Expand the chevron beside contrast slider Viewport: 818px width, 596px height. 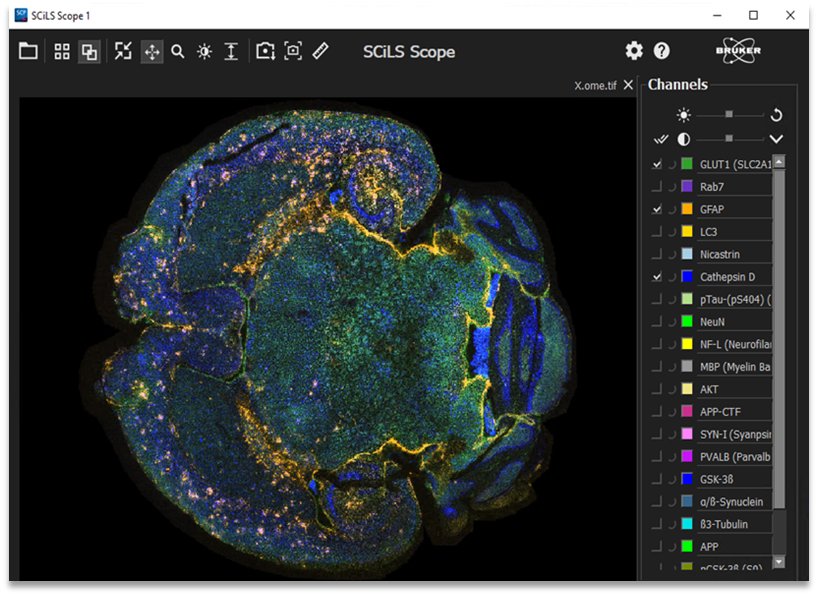(776, 139)
